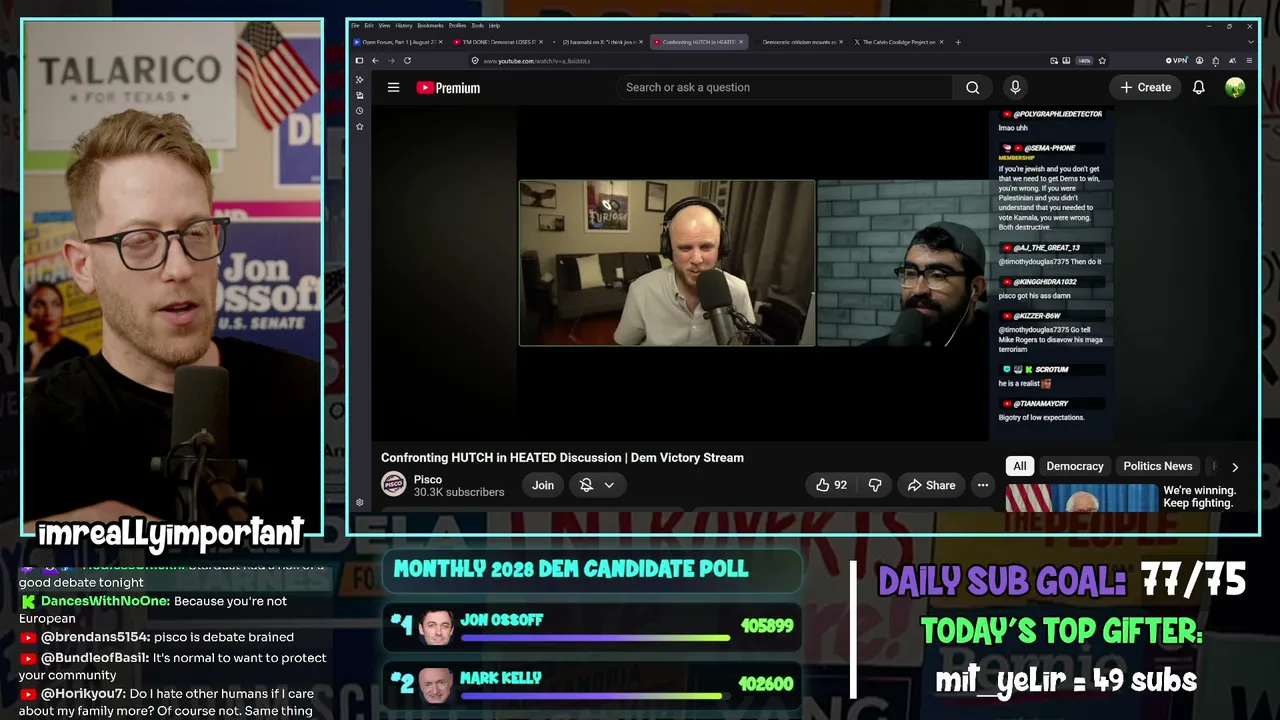The width and height of the screenshot is (1280, 720).
Task: Click the YouTube search magnifier button
Action: pyautogui.click(x=972, y=88)
